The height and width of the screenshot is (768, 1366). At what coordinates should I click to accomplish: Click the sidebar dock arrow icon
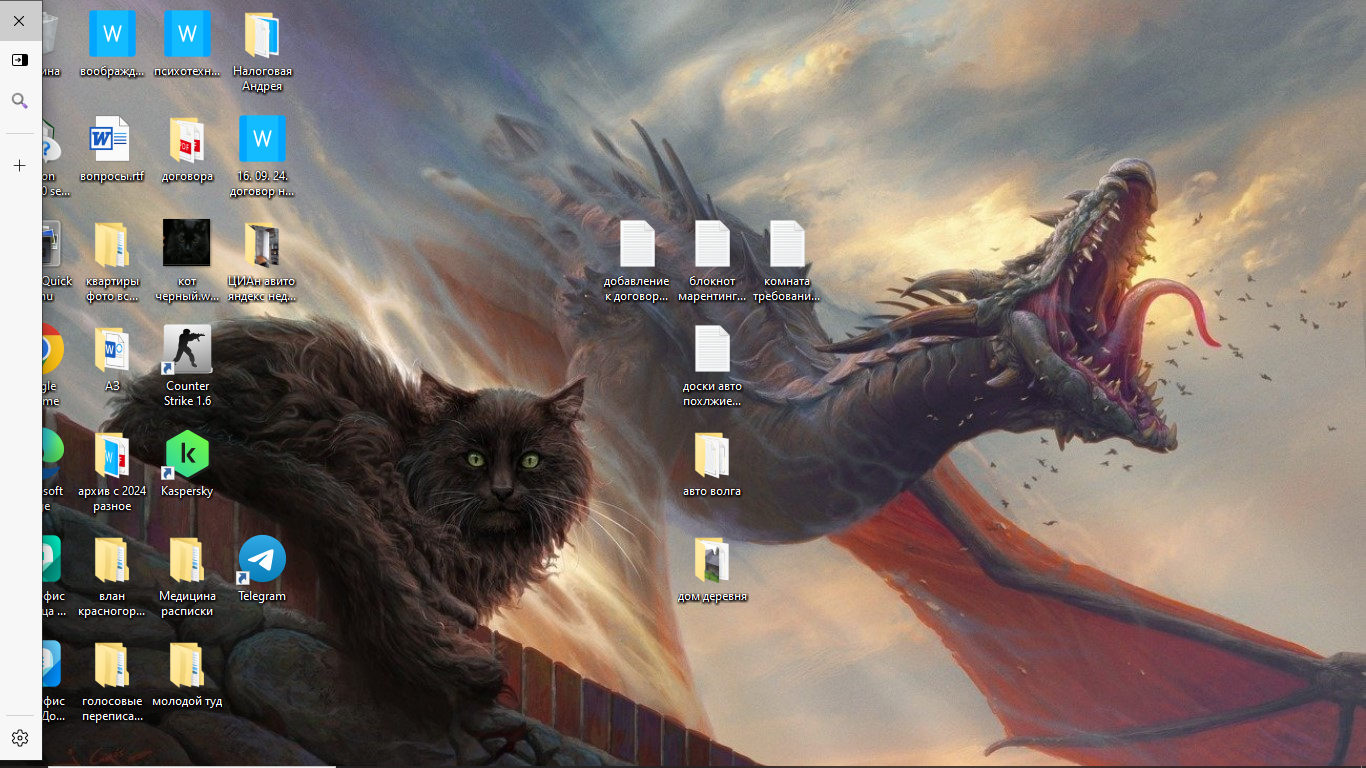19,60
